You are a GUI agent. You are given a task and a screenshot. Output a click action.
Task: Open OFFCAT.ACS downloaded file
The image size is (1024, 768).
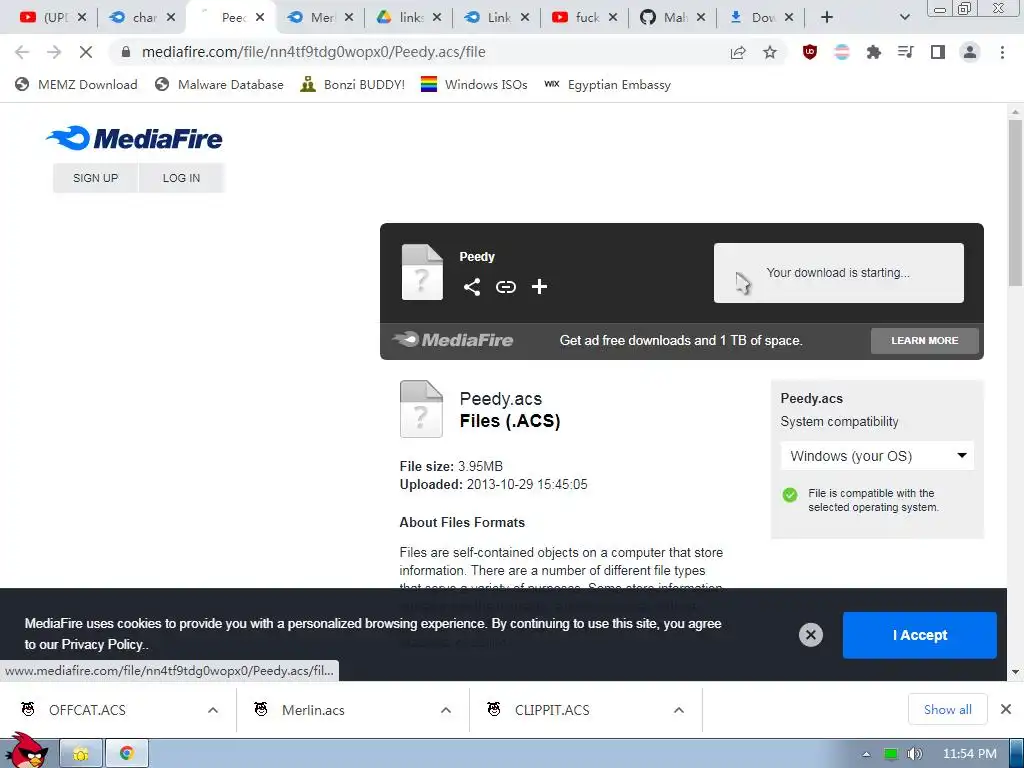[x=88, y=710]
